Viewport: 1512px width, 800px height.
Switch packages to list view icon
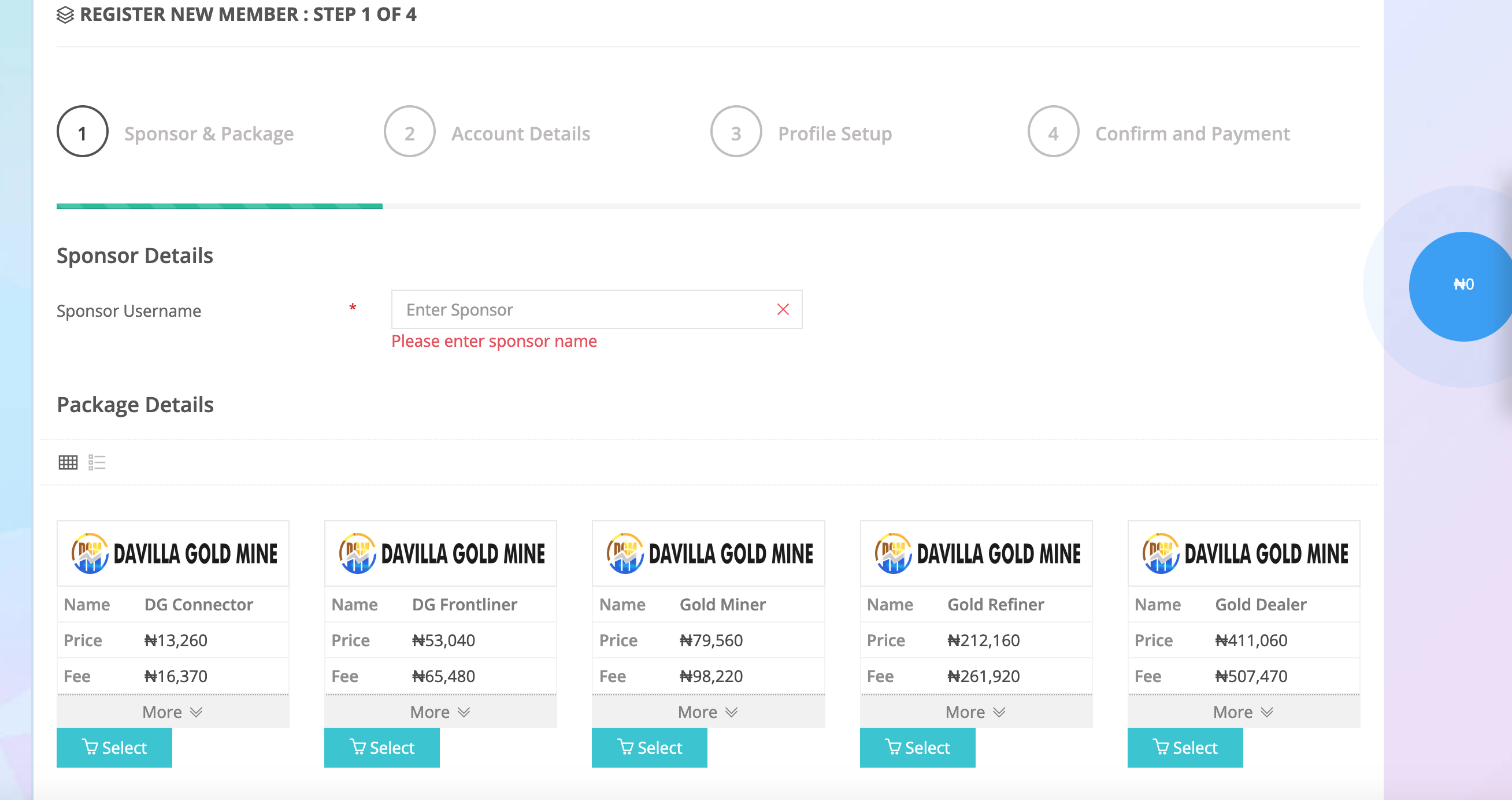[x=97, y=462]
